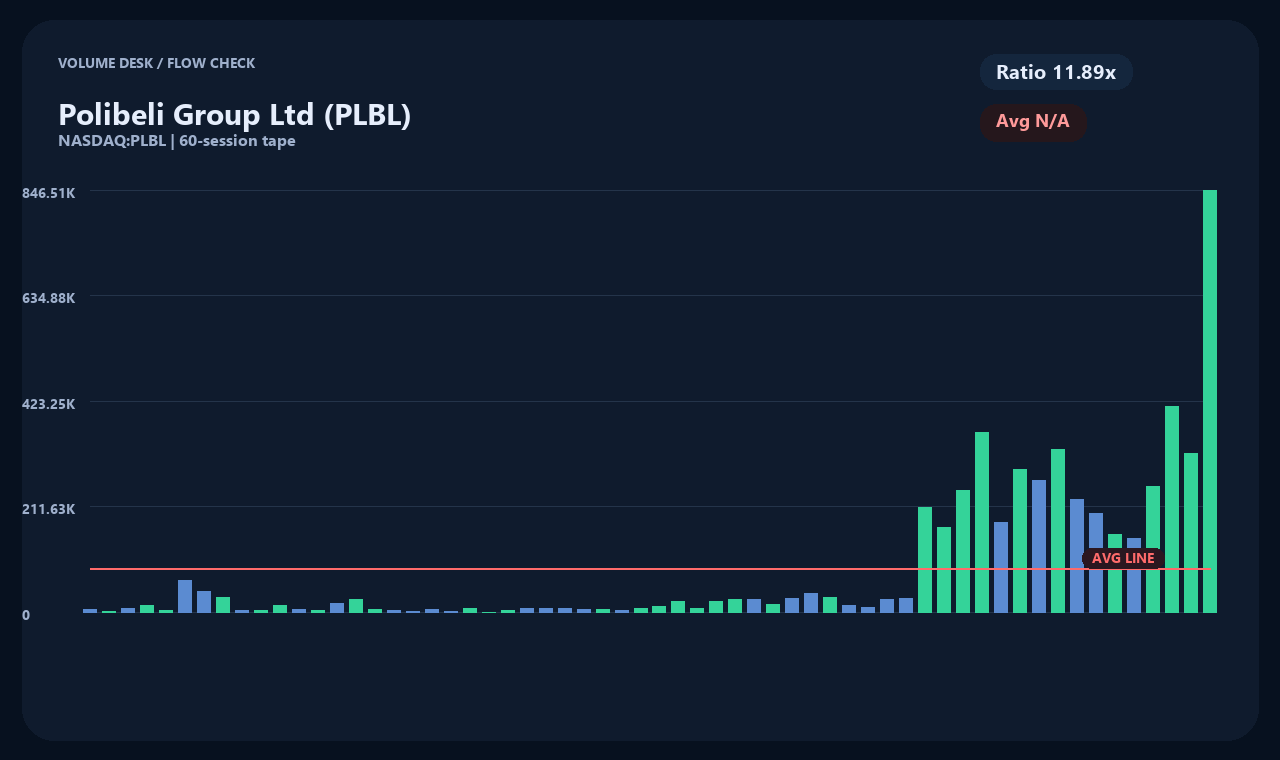The height and width of the screenshot is (760, 1280).
Task: Click the 423.25K axis label
Action: 49,404
